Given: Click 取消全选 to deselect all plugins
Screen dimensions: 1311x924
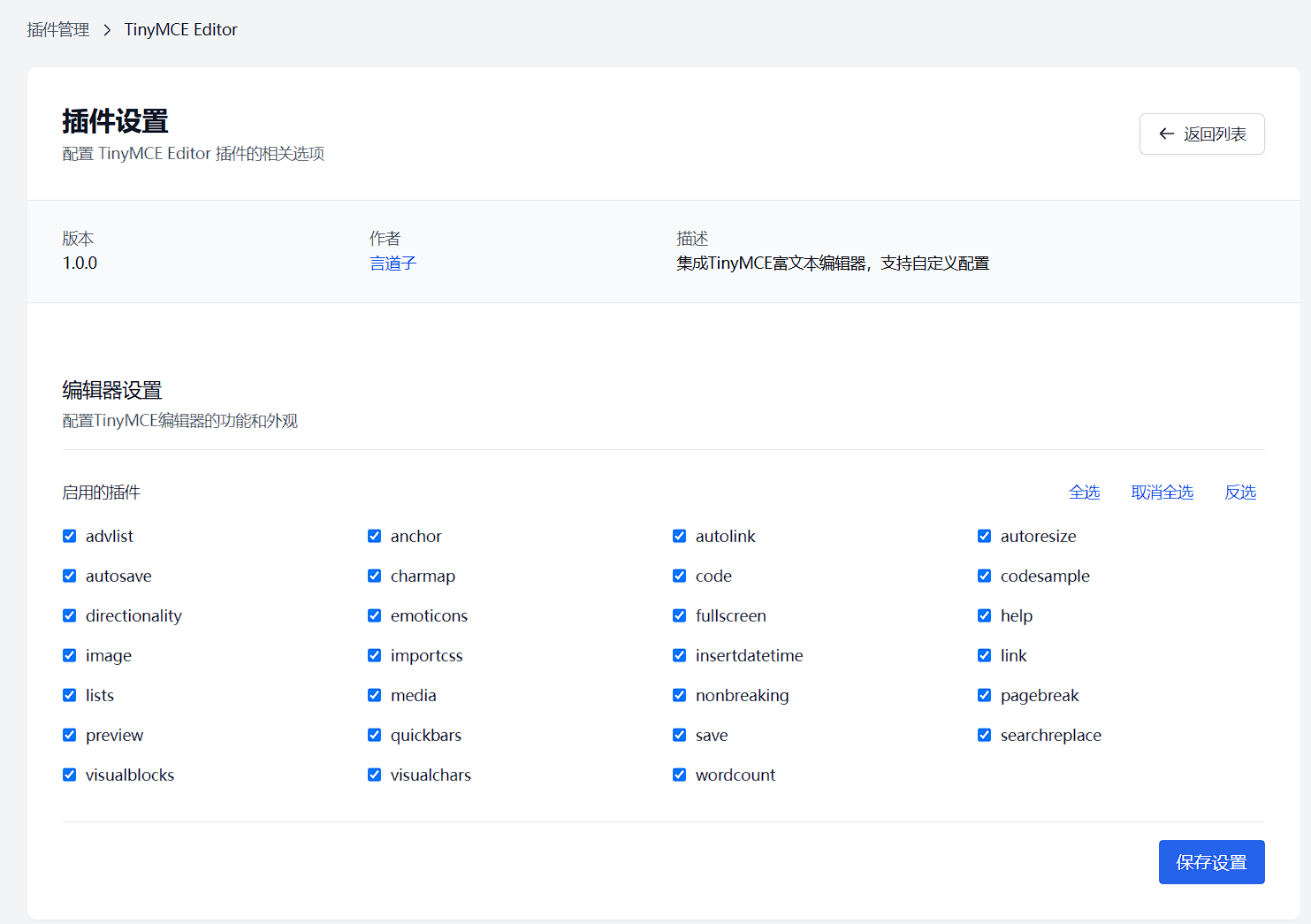Looking at the screenshot, I should (1162, 492).
